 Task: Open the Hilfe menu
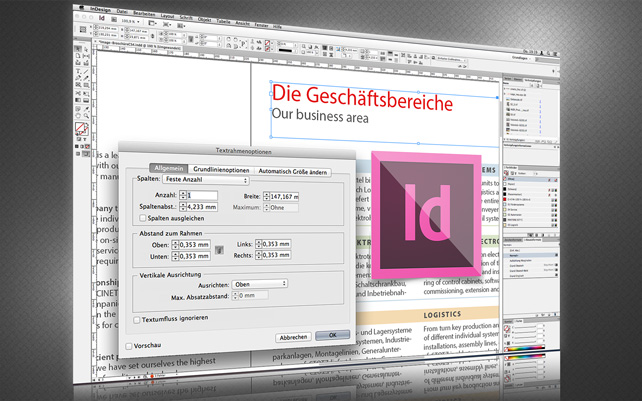tap(277, 27)
